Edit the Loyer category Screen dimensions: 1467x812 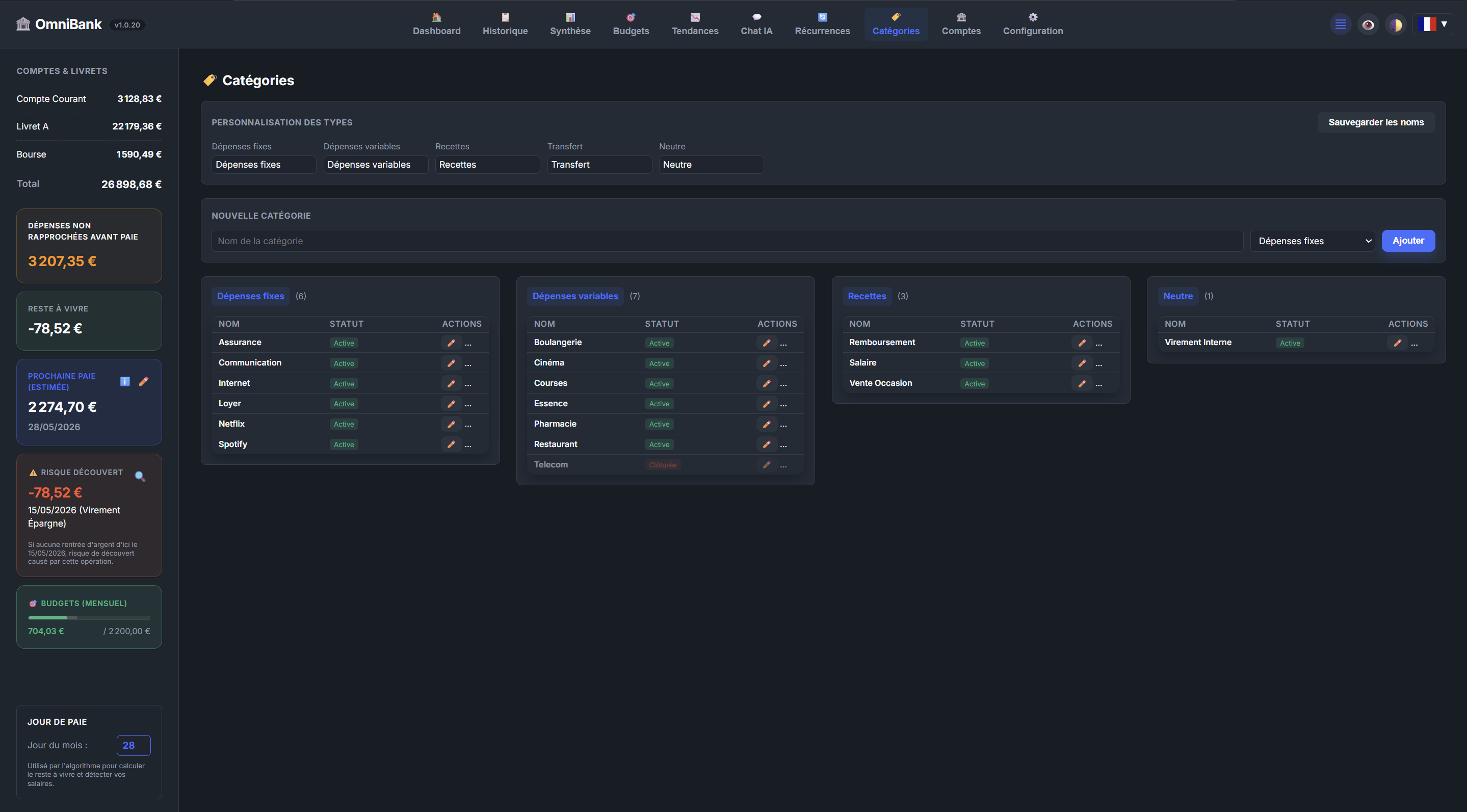point(451,404)
